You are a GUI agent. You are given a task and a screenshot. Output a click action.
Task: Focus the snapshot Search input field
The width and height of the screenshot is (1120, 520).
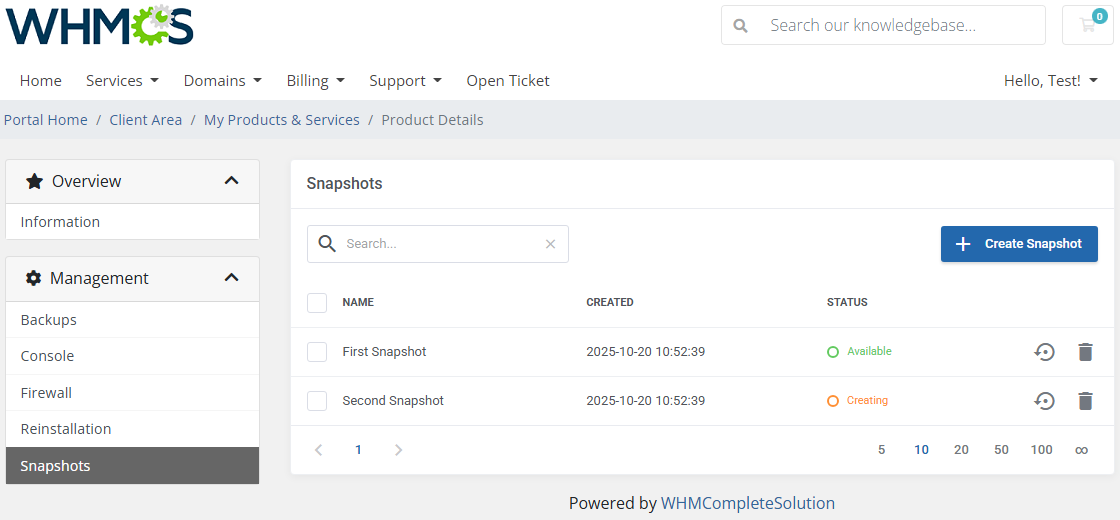click(440, 244)
